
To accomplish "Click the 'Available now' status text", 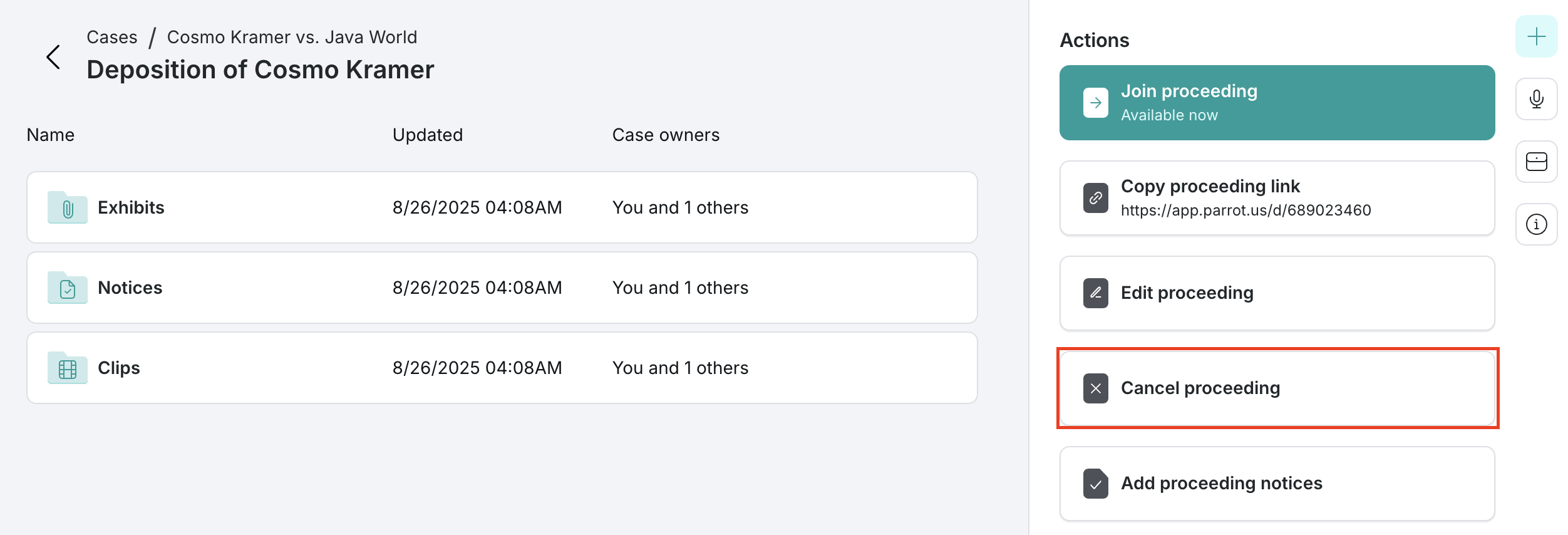I will 1169,115.
